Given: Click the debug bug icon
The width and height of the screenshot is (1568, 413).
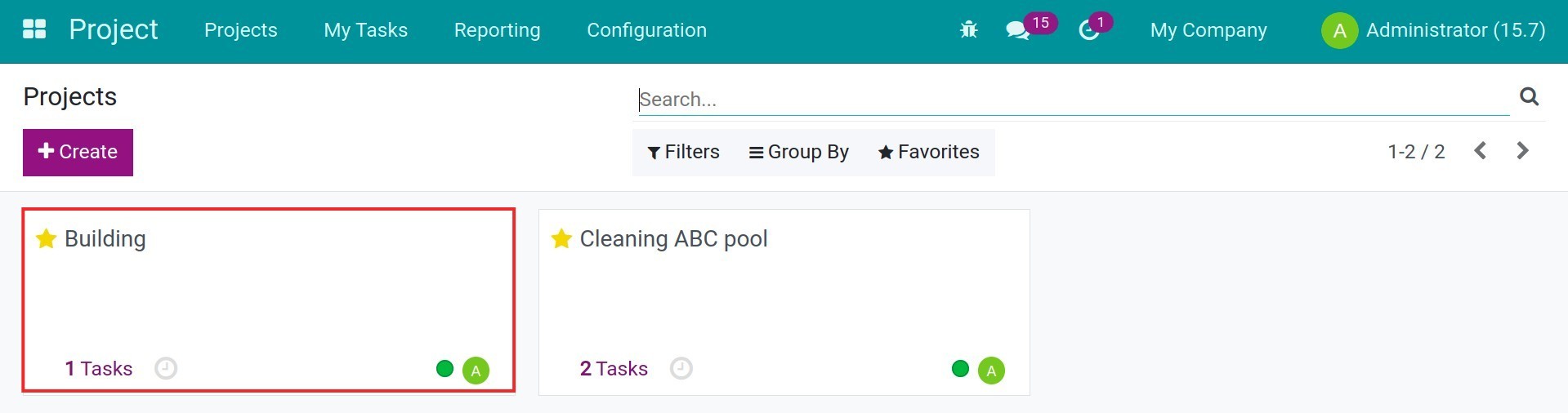Looking at the screenshot, I should (969, 30).
